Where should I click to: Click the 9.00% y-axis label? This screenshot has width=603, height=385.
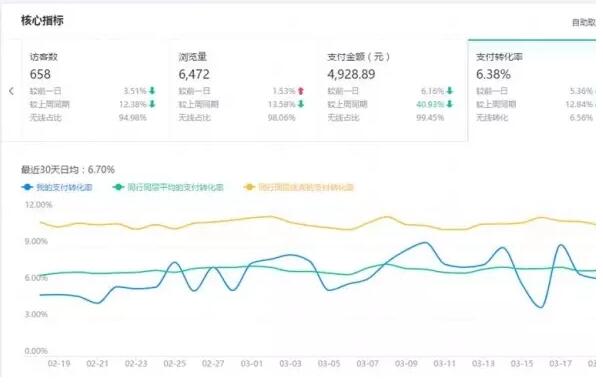(x=36, y=241)
